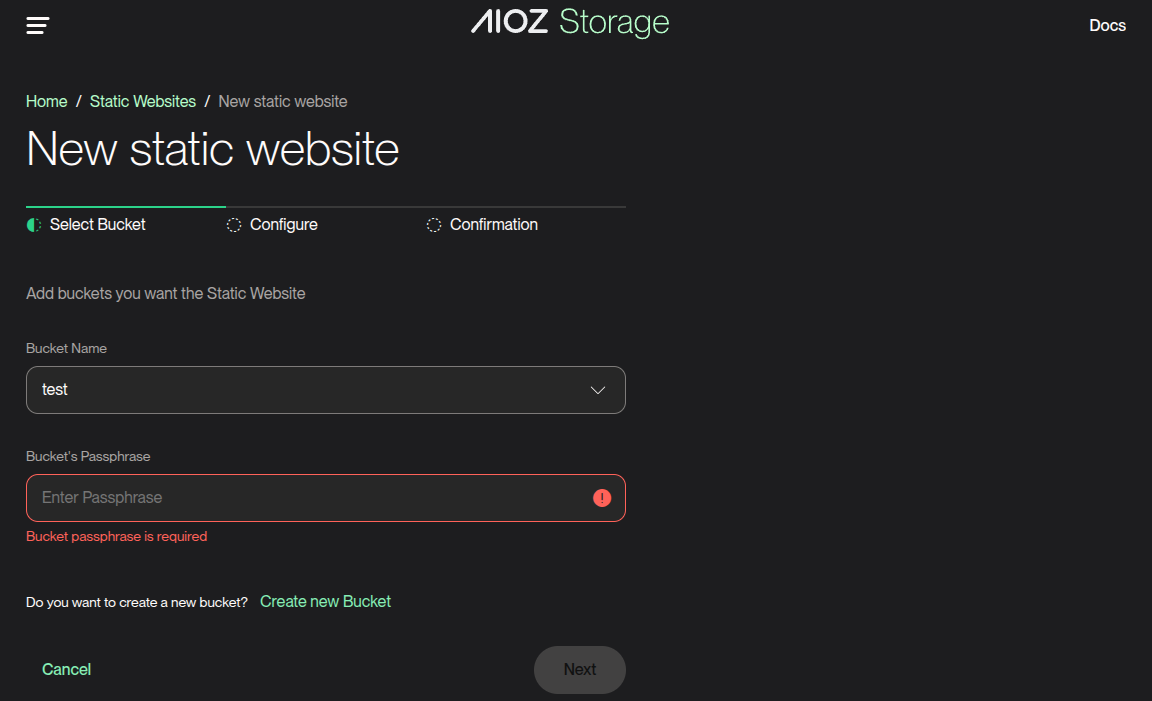Screen dimensions: 1152x701
Task: Click the Next button
Action: click(580, 670)
